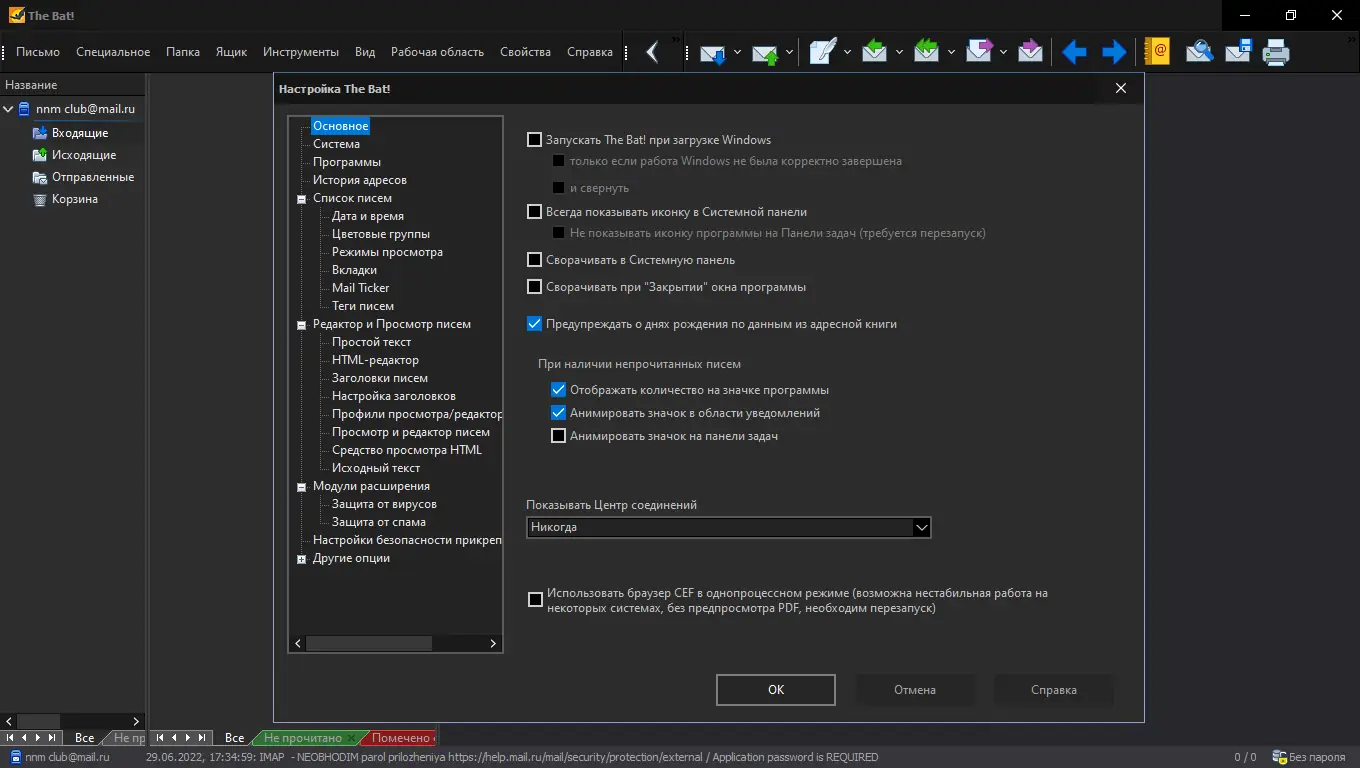Open the Reply All dropdown arrow

coord(952,52)
